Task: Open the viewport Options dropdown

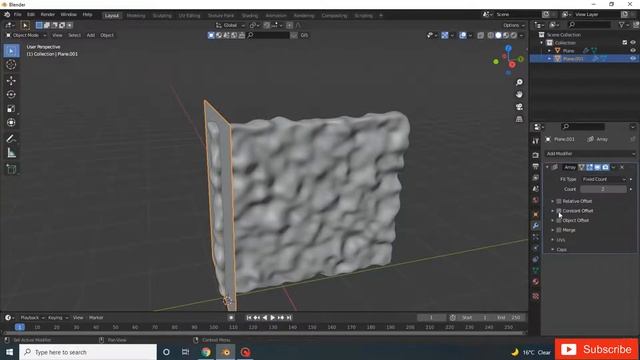Action: tap(513, 25)
